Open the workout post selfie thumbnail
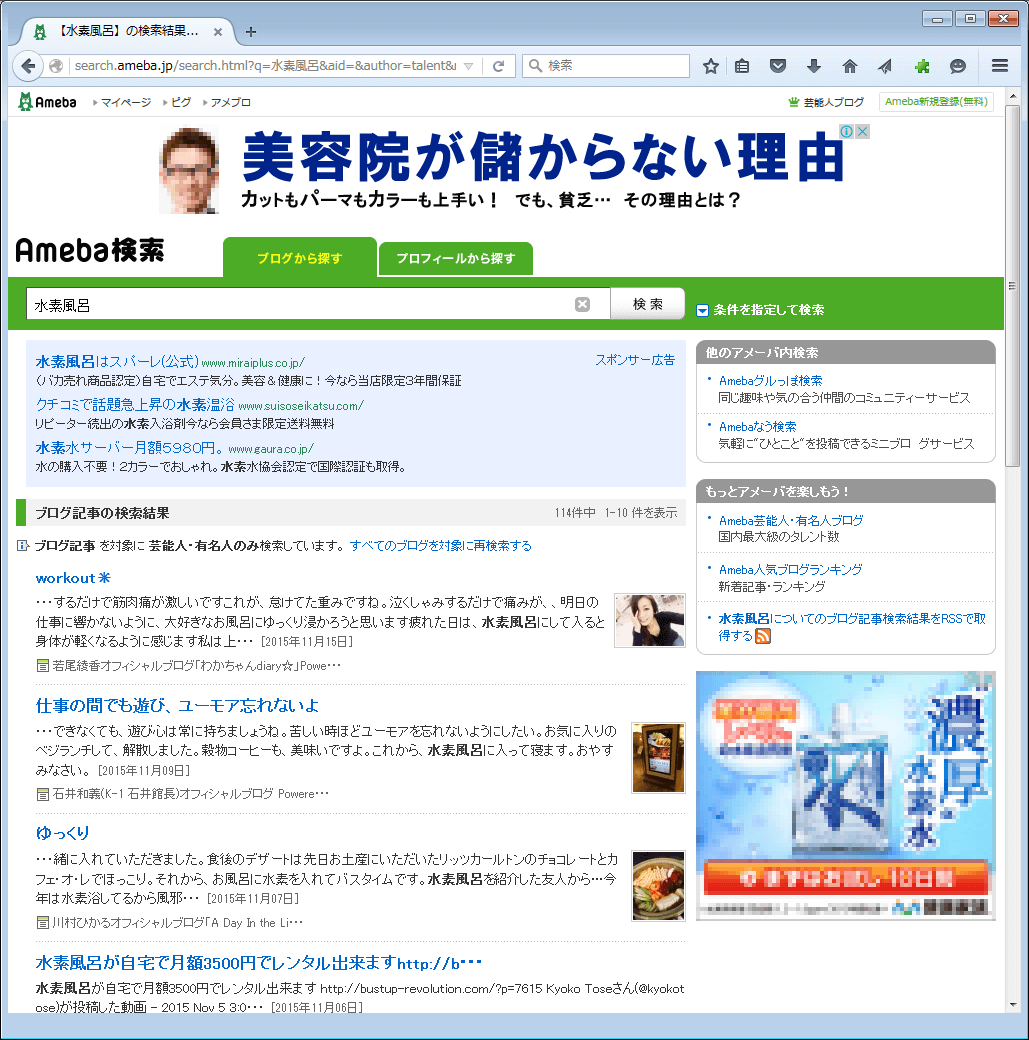Viewport: 1029px width, 1040px height. 650,620
